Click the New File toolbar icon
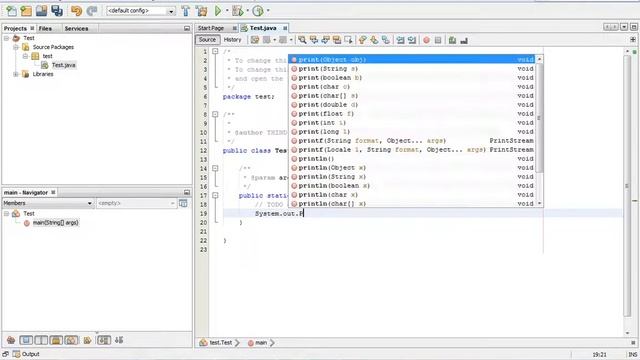This screenshot has width=640, height=360. (11, 11)
